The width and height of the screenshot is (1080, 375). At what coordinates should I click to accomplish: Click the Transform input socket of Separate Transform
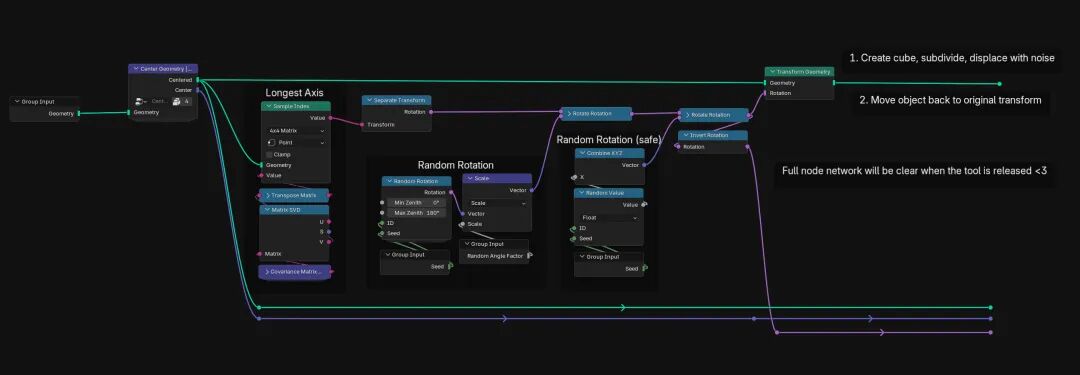click(362, 125)
